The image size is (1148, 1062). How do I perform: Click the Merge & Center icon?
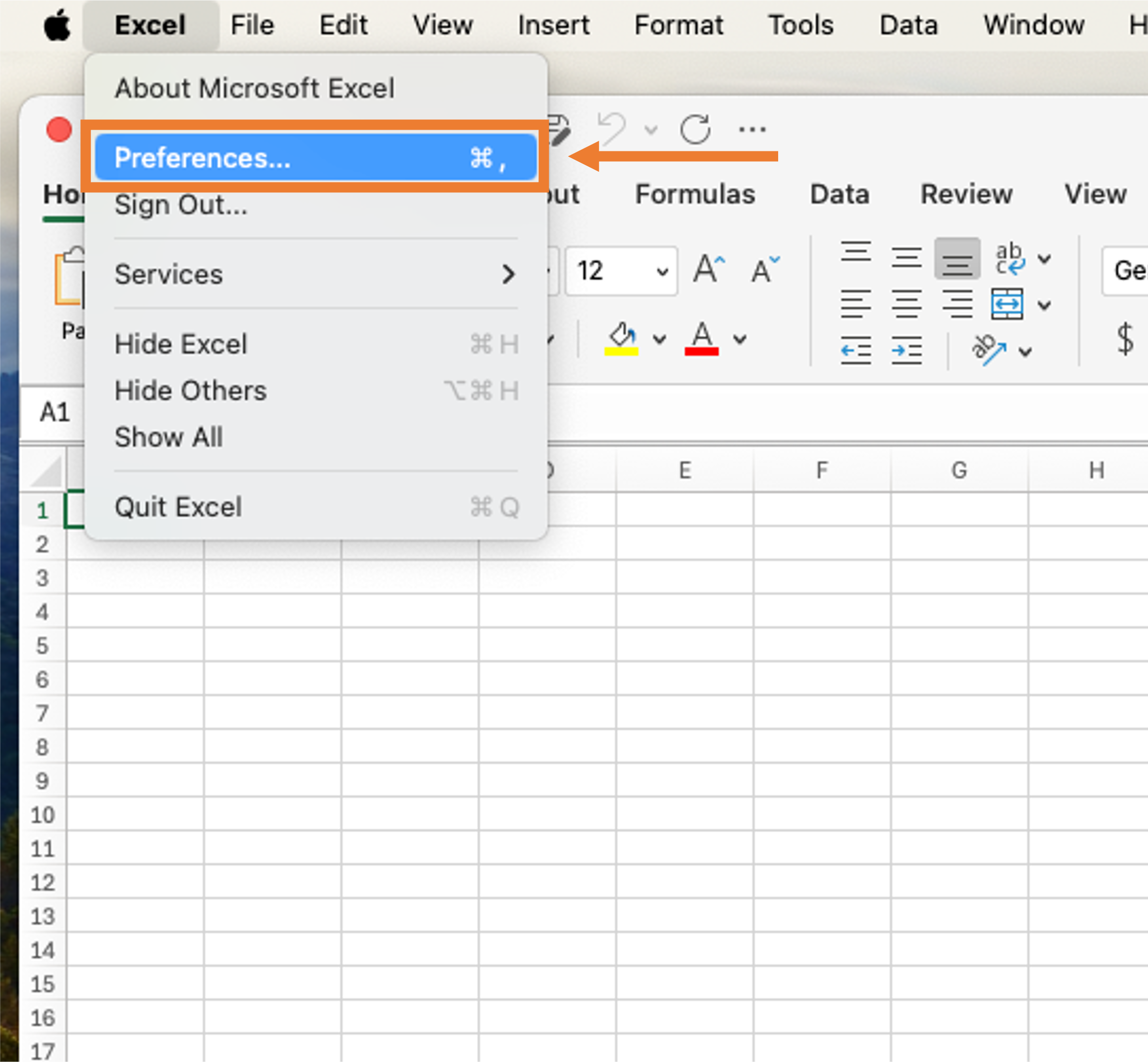coord(1006,304)
